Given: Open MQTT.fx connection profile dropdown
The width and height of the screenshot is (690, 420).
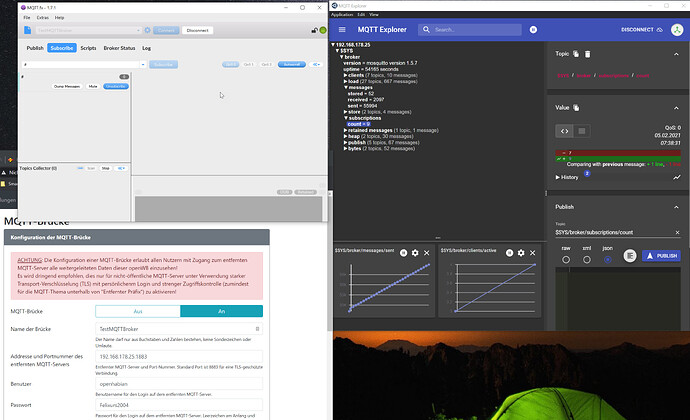Looking at the screenshot, I should [138, 30].
